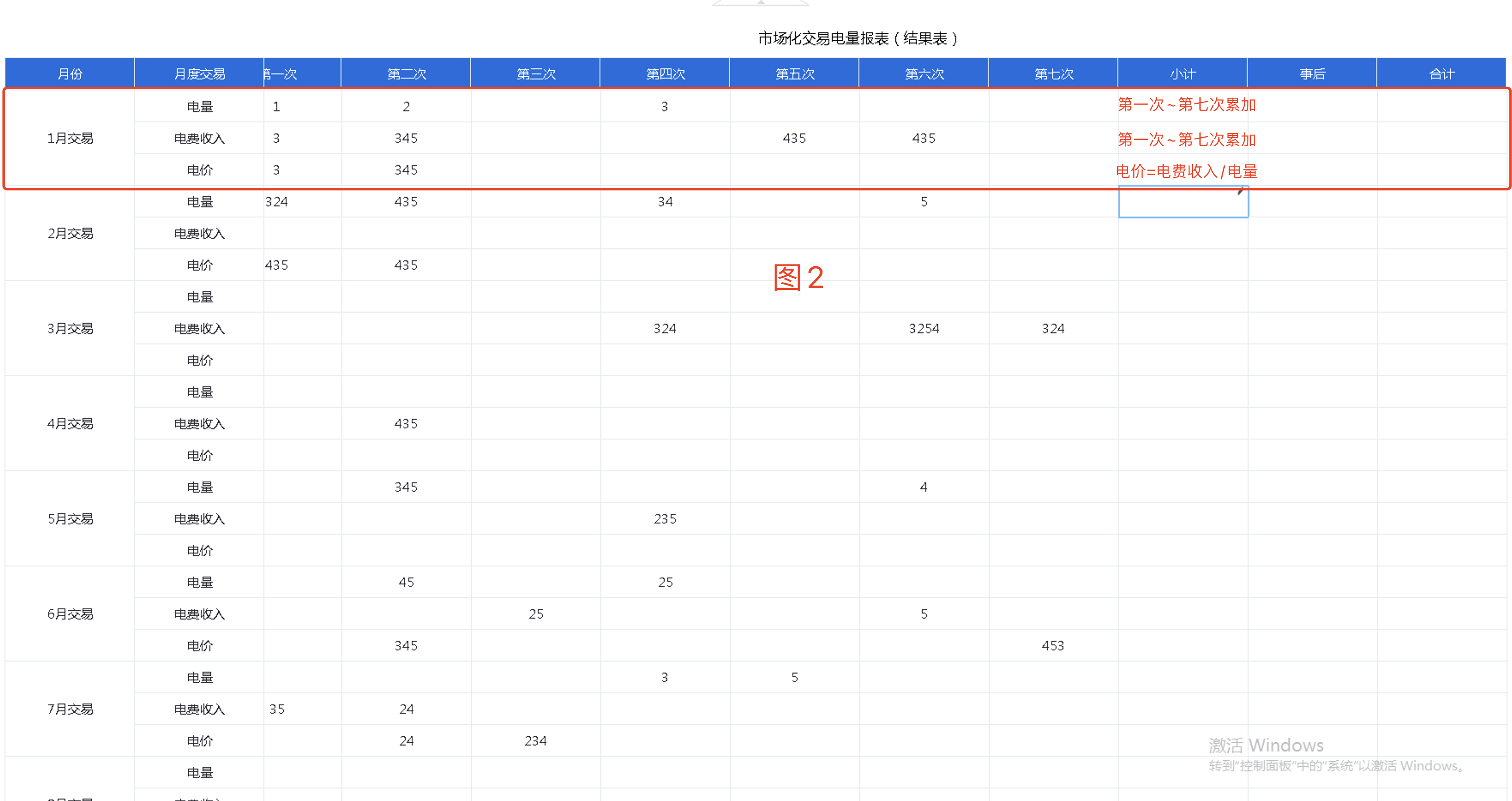Select the 3月交易 row label
The width and height of the screenshot is (1512, 801).
click(70, 328)
